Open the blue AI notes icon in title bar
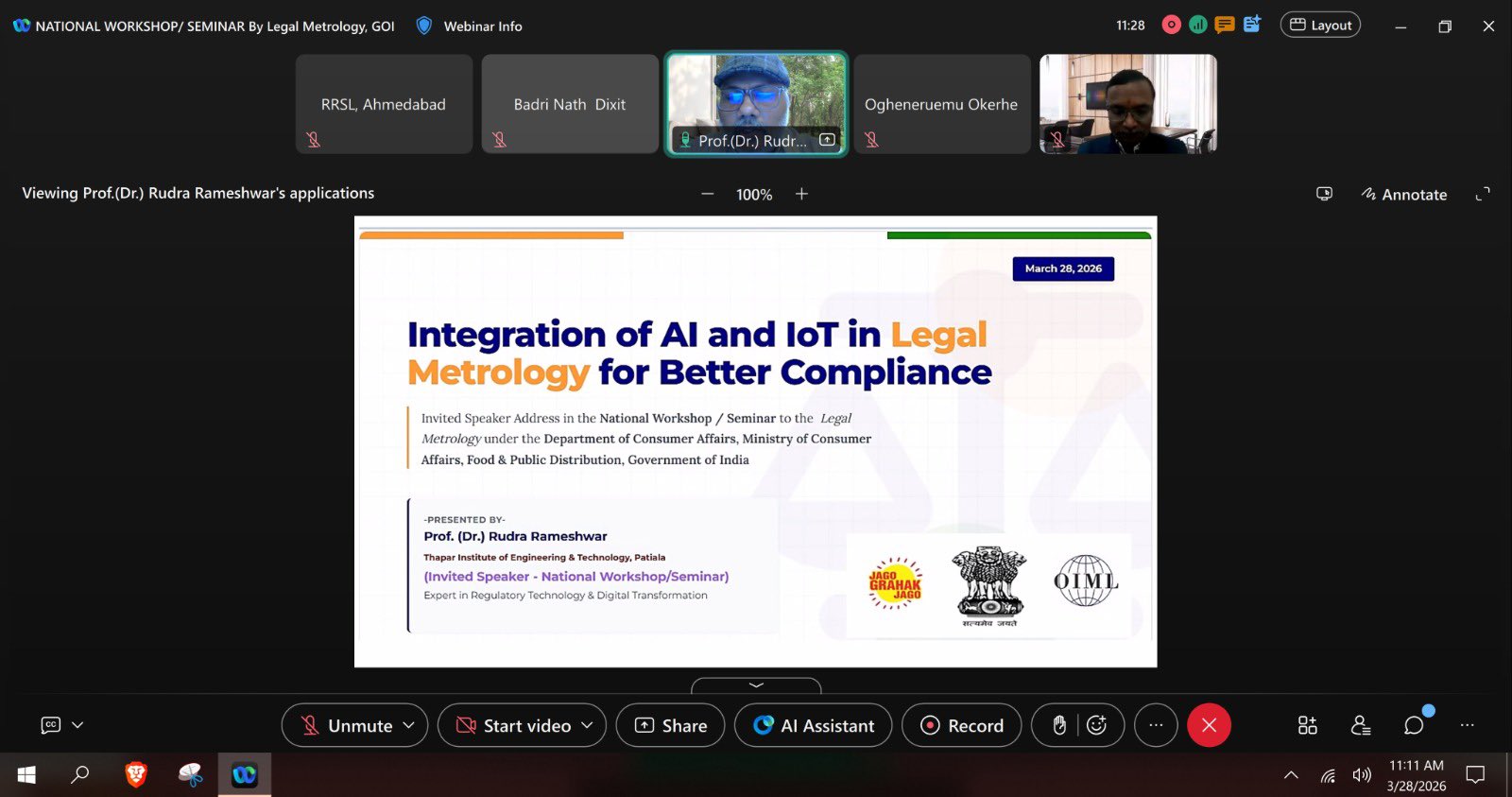This screenshot has width=1512, height=797. tap(1252, 25)
